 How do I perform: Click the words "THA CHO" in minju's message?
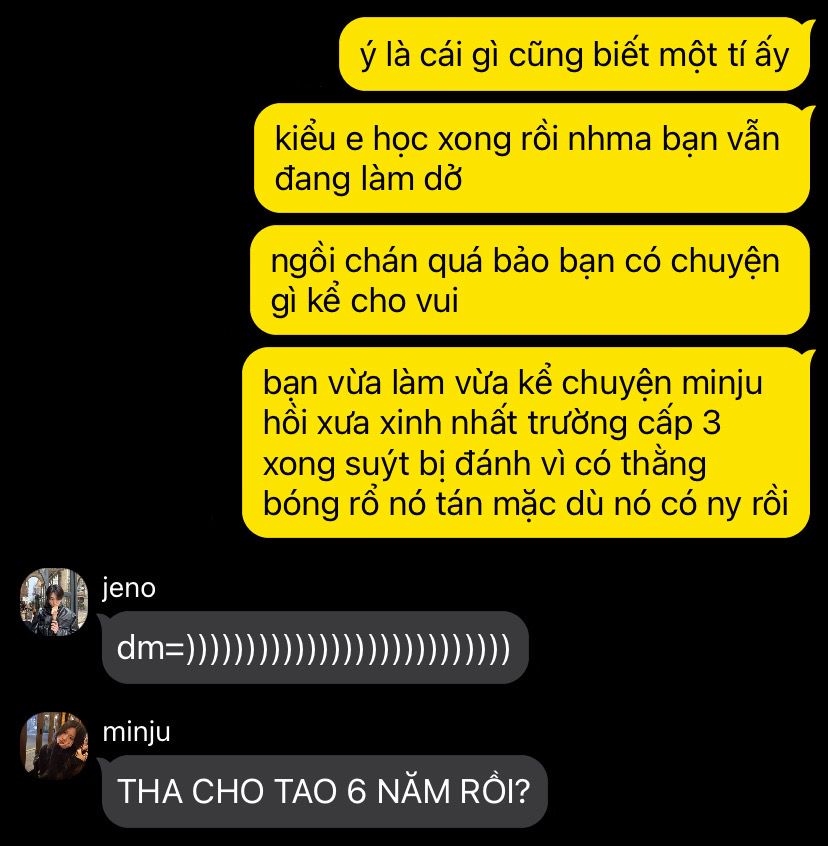point(190,792)
